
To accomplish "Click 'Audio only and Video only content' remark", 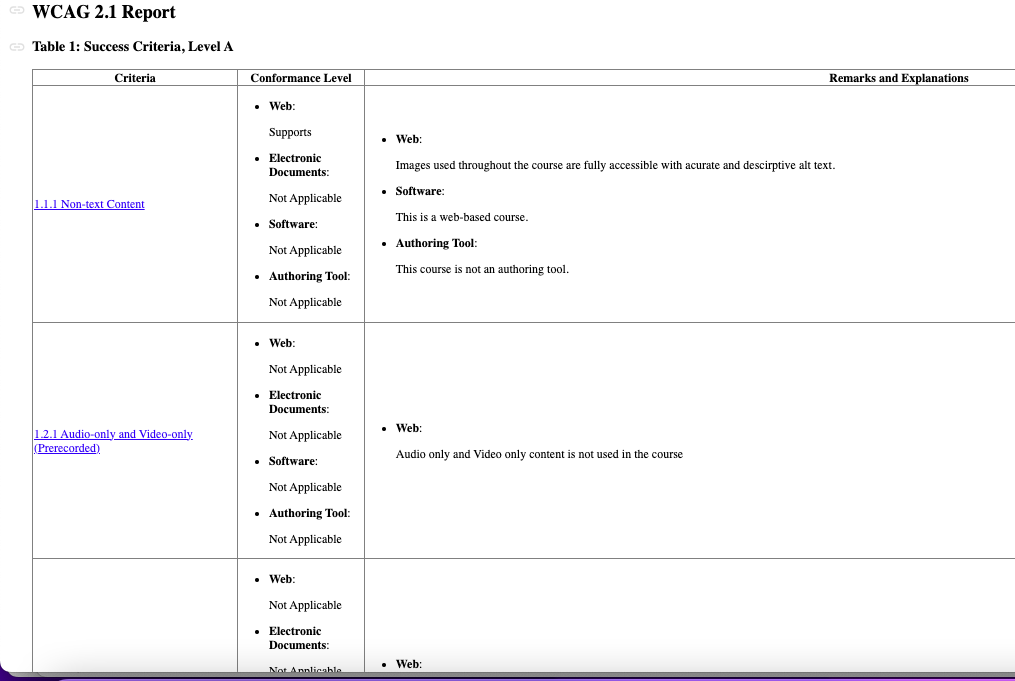I will click(x=539, y=454).
